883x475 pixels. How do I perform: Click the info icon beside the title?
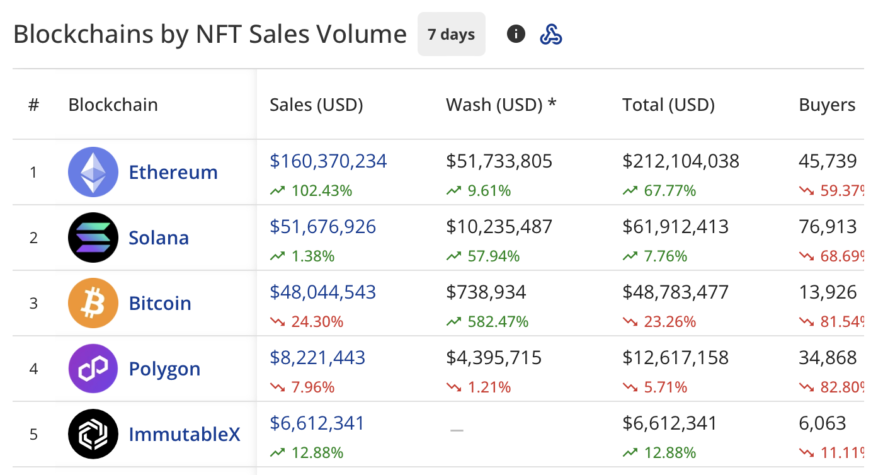pyautogui.click(x=516, y=34)
